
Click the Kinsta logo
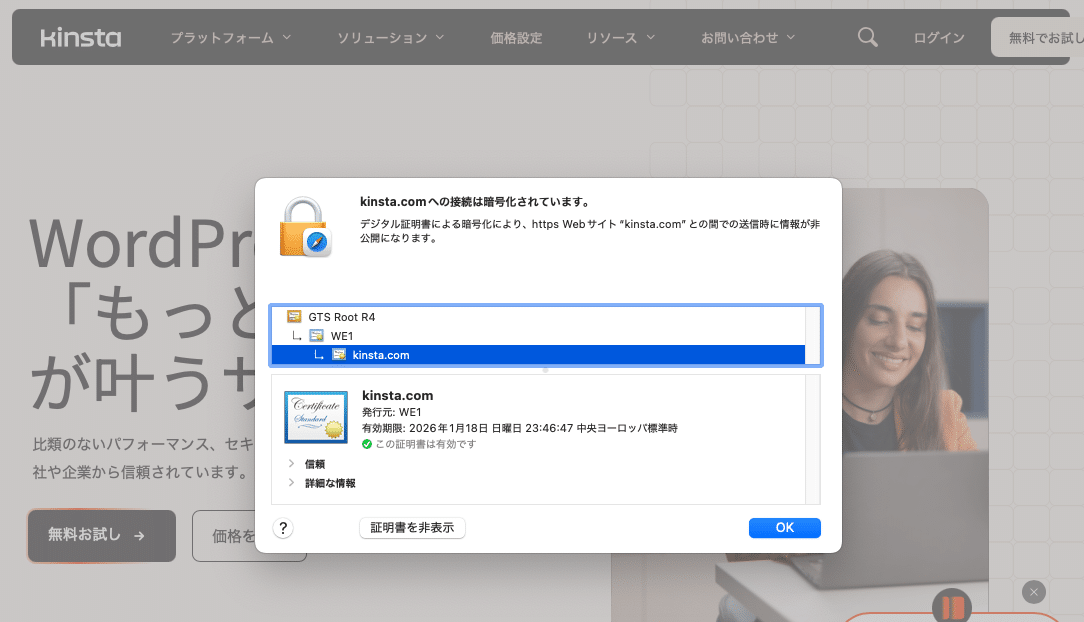tap(80, 37)
